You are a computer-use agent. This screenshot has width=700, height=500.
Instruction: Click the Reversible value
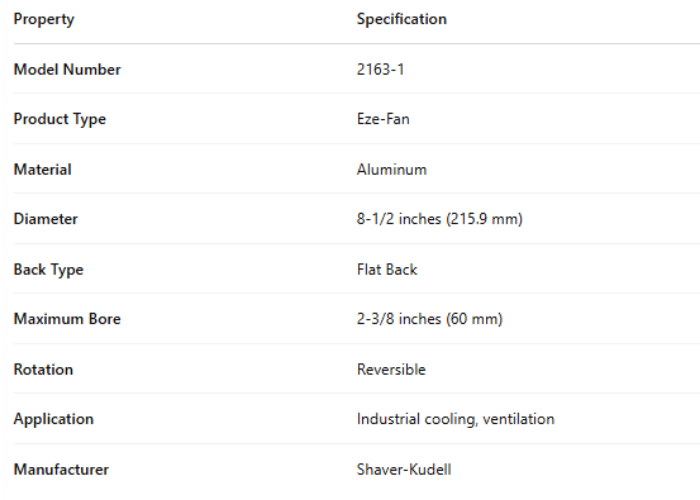pyautogui.click(x=391, y=369)
